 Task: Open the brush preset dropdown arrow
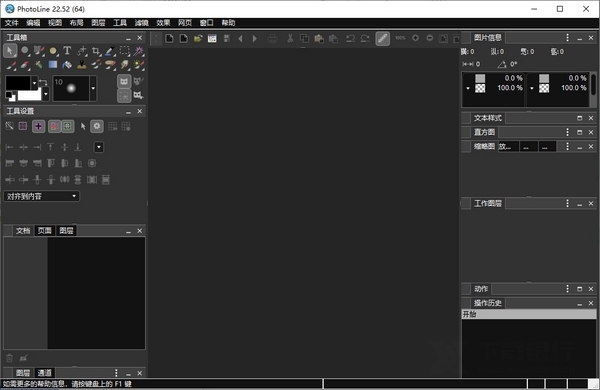click(93, 88)
